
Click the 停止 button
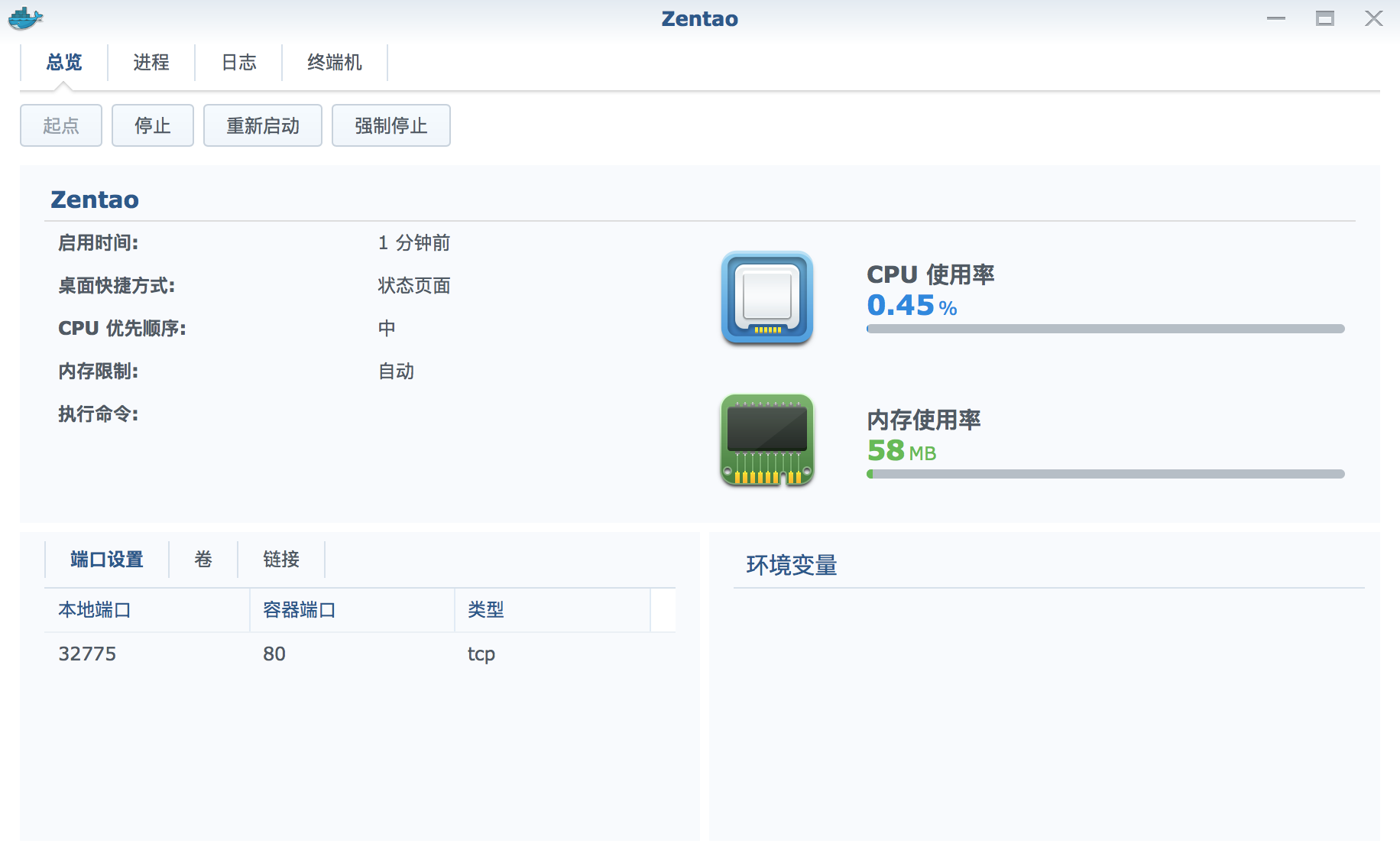pyautogui.click(x=152, y=125)
